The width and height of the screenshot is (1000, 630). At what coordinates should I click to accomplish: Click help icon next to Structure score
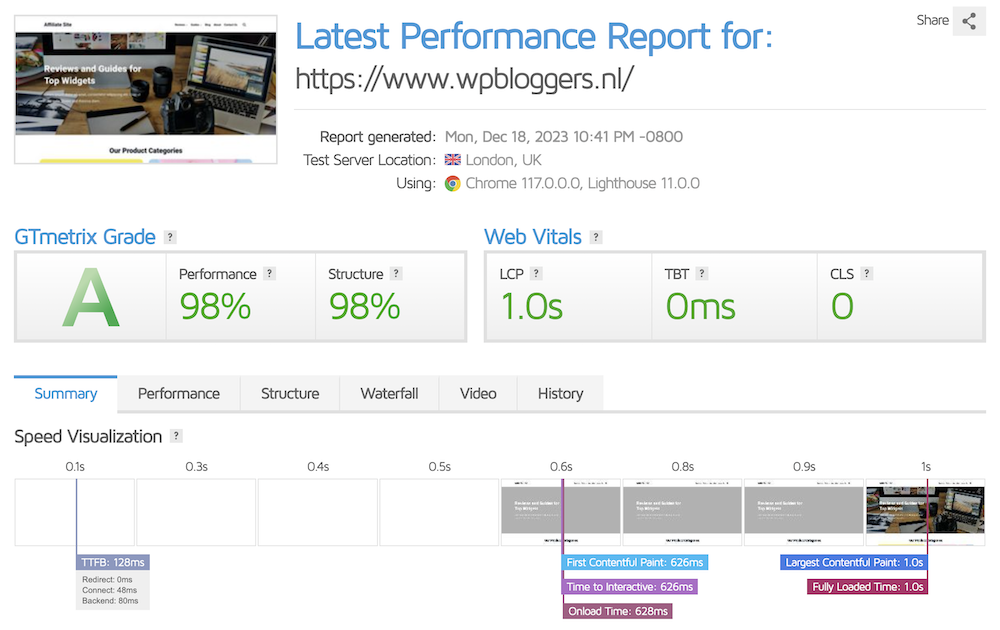coord(396,274)
